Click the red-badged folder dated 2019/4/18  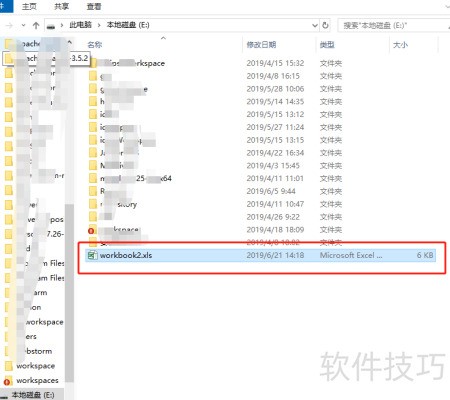92,230
